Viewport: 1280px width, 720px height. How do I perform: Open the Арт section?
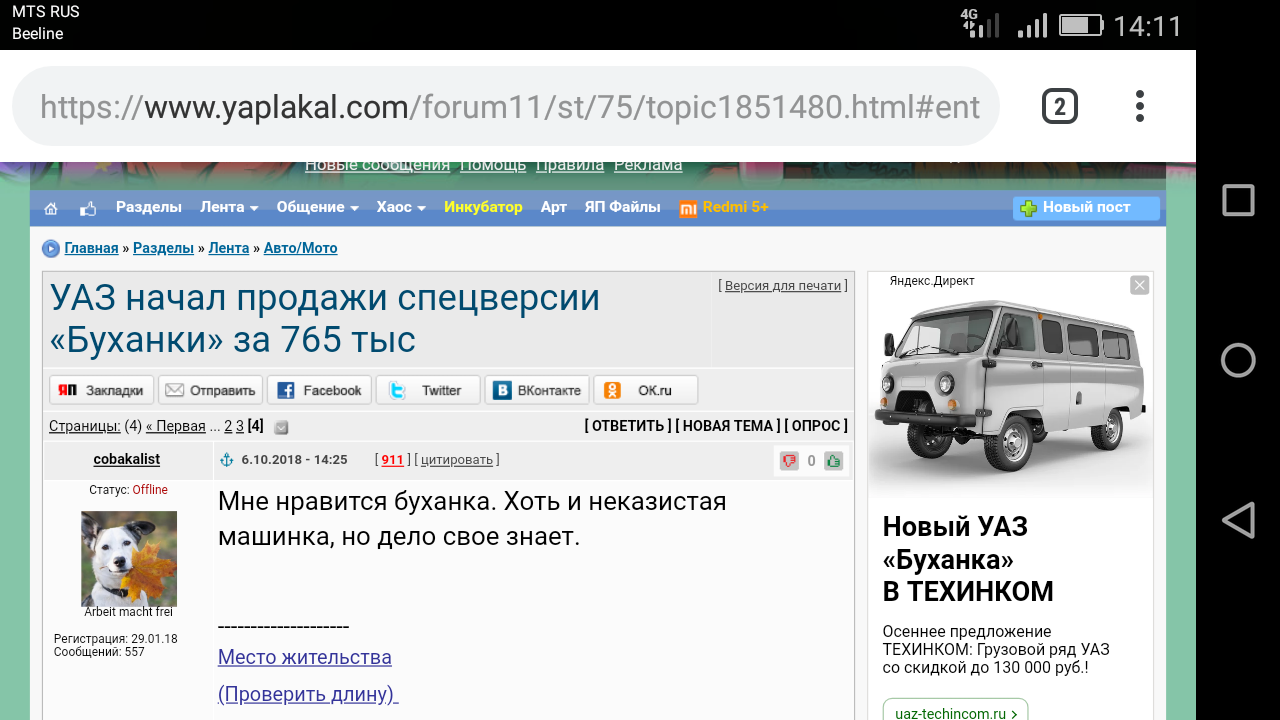[554, 207]
